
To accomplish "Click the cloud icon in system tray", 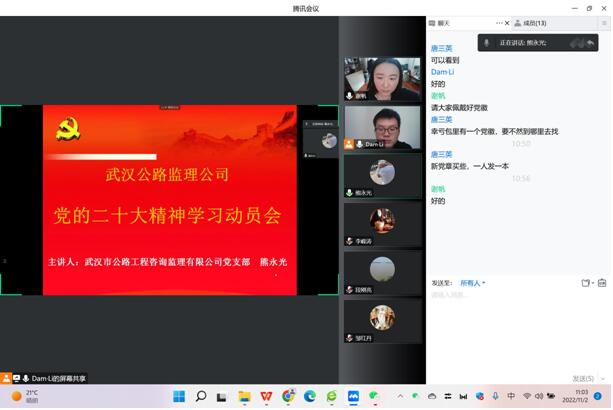I will coord(432,396).
